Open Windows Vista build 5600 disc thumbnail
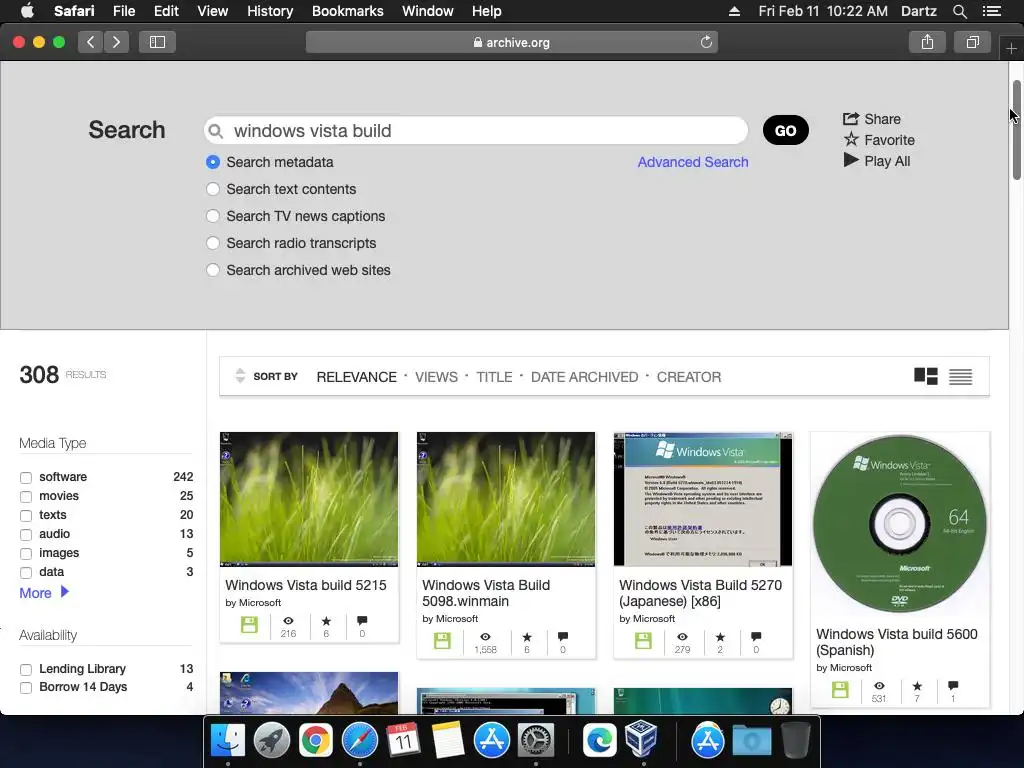This screenshot has height=768, width=1024. [x=900, y=523]
